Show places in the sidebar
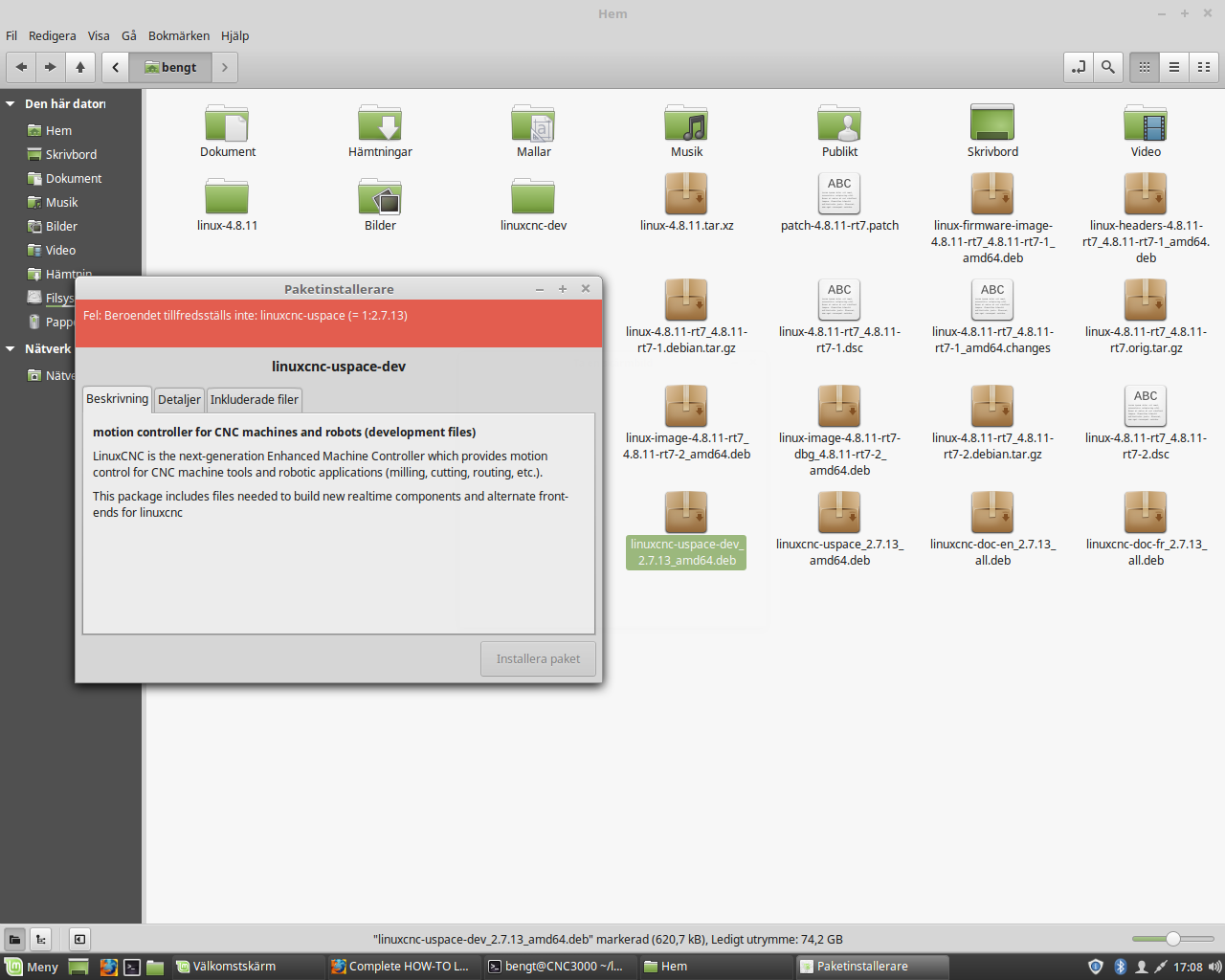This screenshot has height=980, width=1225. [14, 939]
